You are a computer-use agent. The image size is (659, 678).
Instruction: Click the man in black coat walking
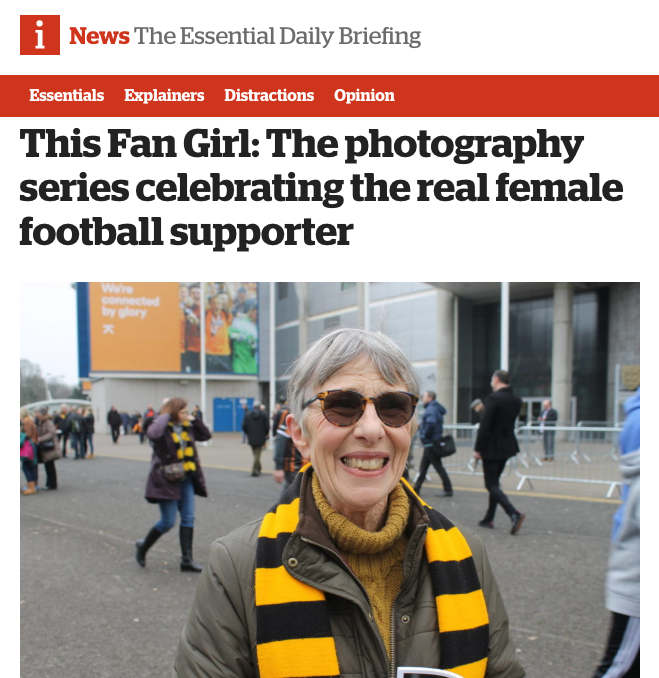click(x=499, y=452)
